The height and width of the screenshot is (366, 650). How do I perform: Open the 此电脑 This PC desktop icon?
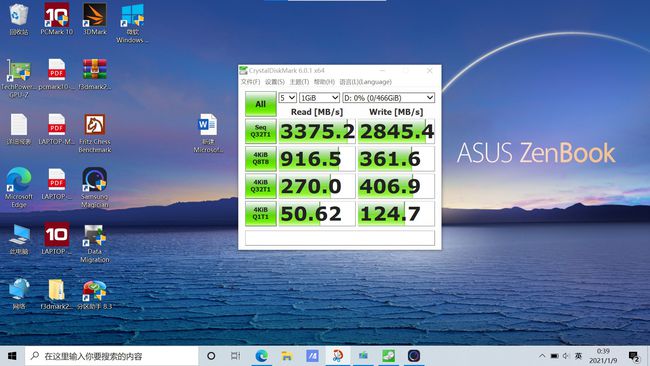point(19,239)
